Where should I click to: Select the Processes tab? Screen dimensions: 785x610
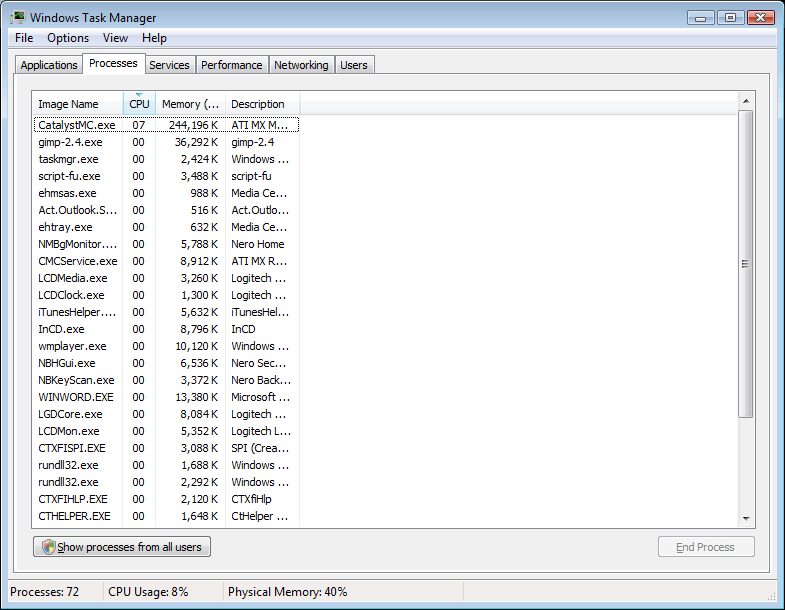(113, 64)
